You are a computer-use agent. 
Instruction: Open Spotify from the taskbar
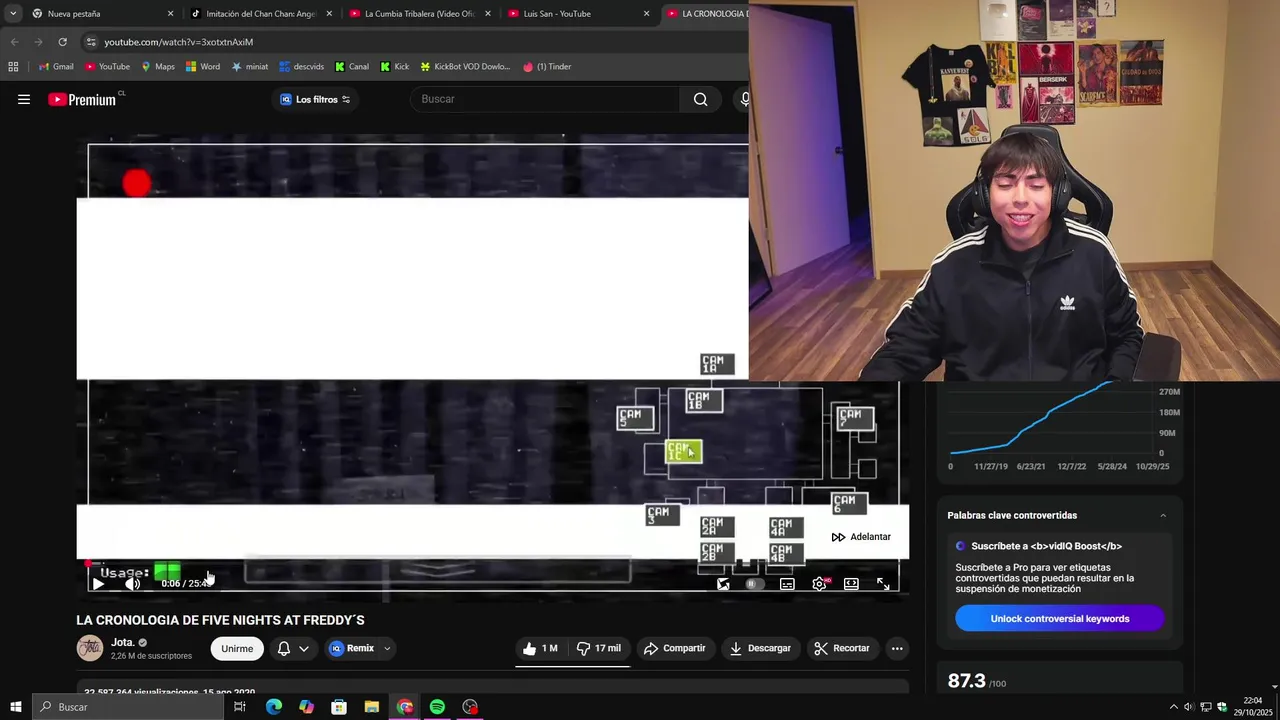tap(437, 707)
